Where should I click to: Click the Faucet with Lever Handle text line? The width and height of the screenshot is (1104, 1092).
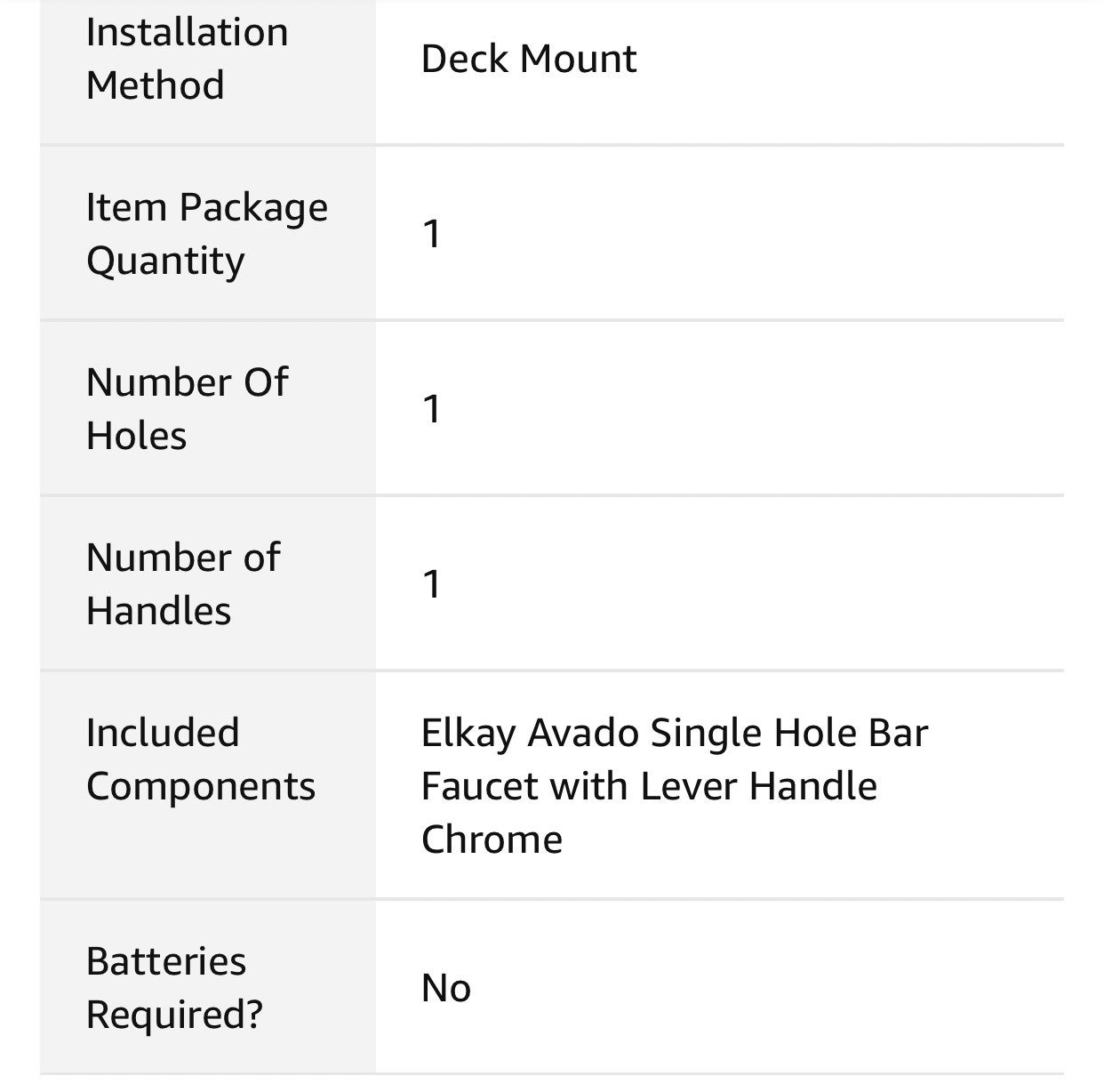tap(649, 786)
